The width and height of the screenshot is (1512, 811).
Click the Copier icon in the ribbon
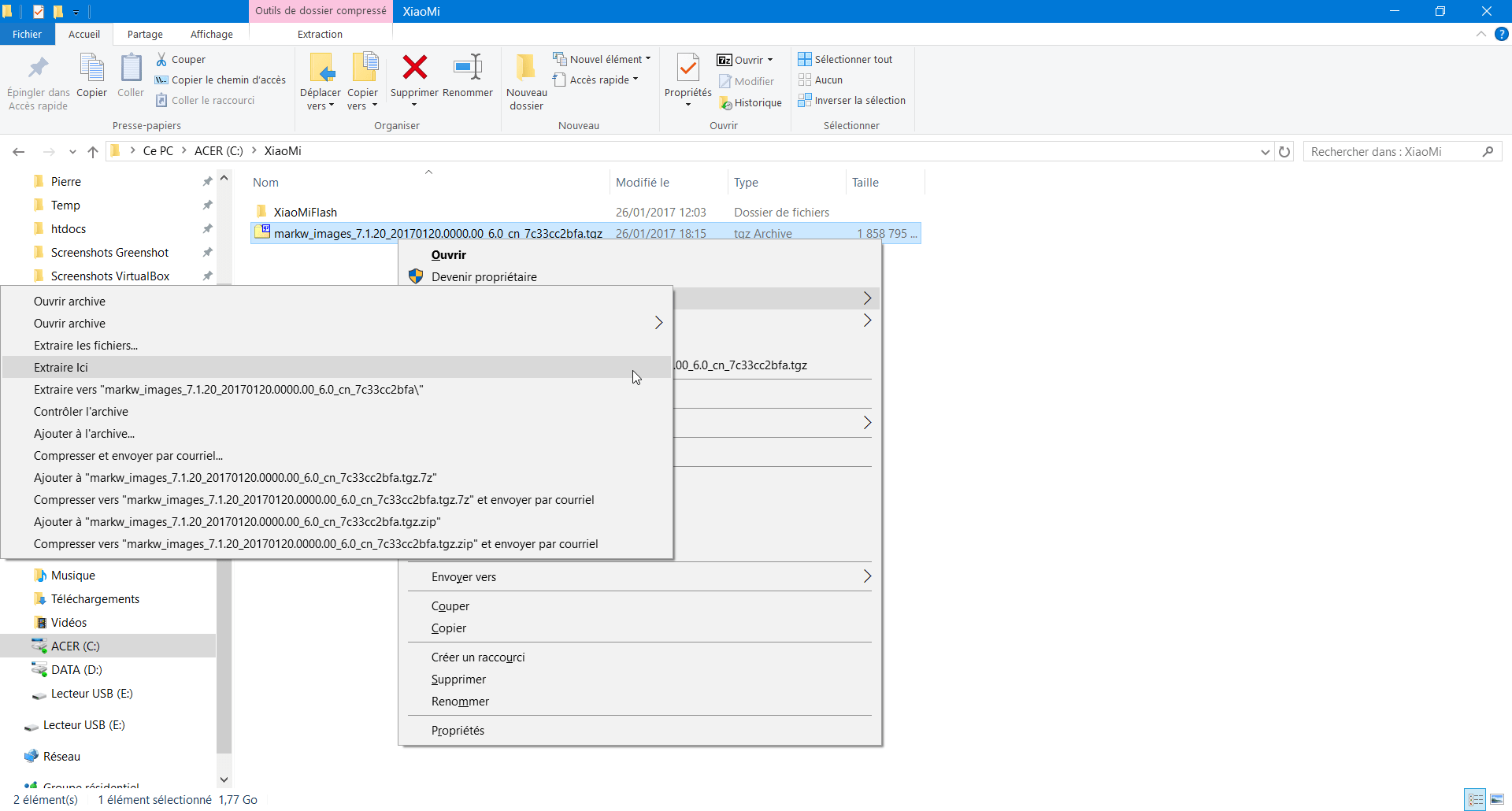click(x=92, y=69)
